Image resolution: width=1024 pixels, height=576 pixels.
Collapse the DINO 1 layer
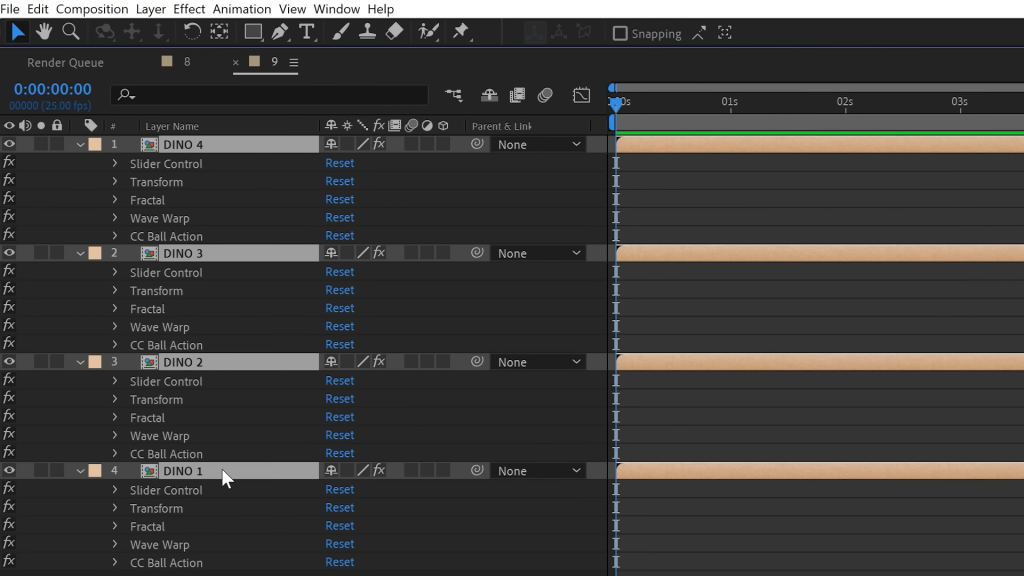coord(80,471)
